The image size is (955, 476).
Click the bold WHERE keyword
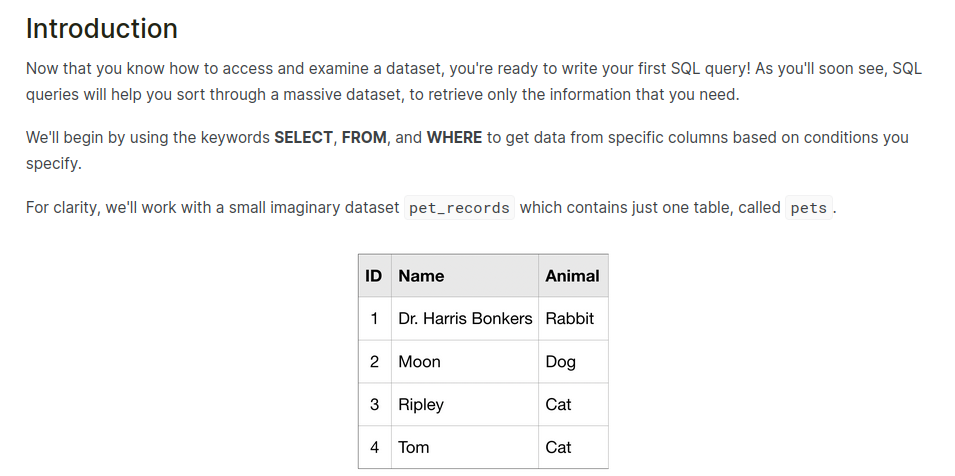(454, 137)
